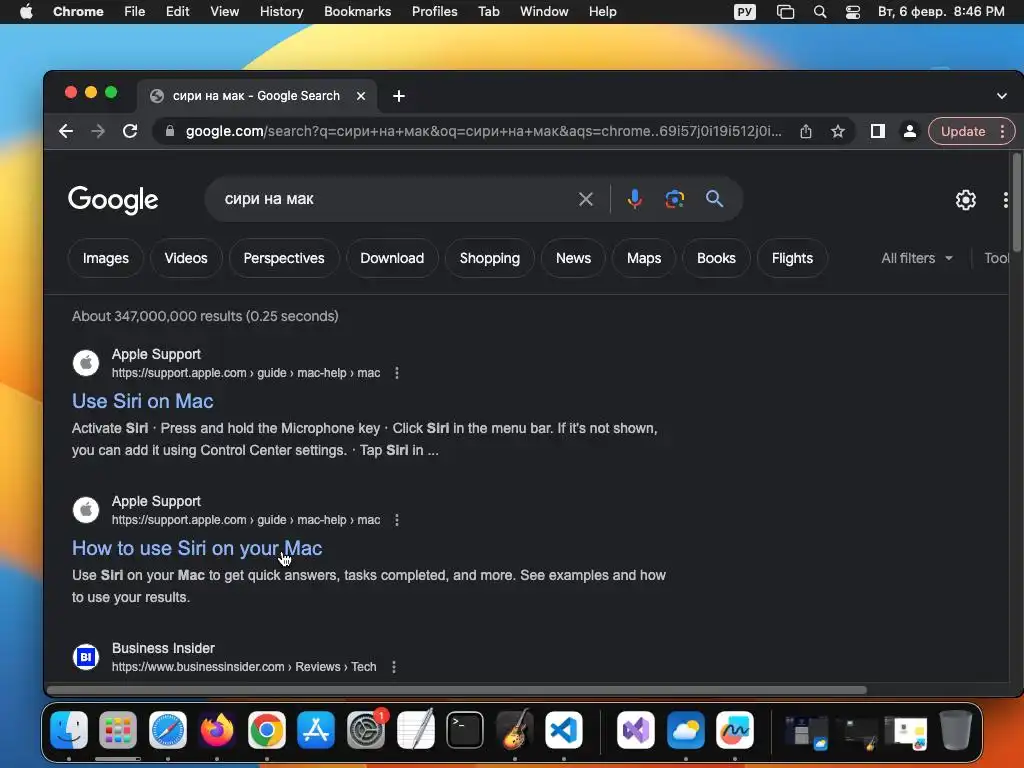The image size is (1024, 768).
Task: Select the сири на мак tab
Action: click(256, 96)
